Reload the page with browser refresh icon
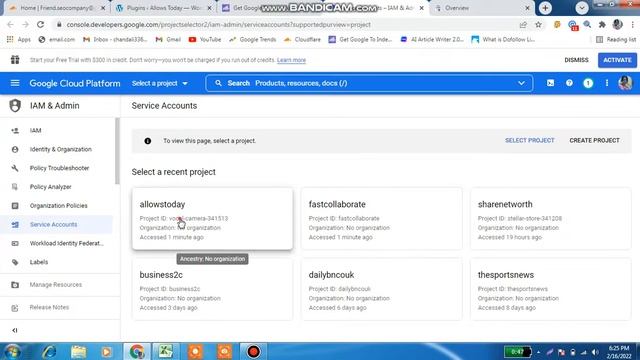Screen dimensions: 640x360 click(40, 24)
